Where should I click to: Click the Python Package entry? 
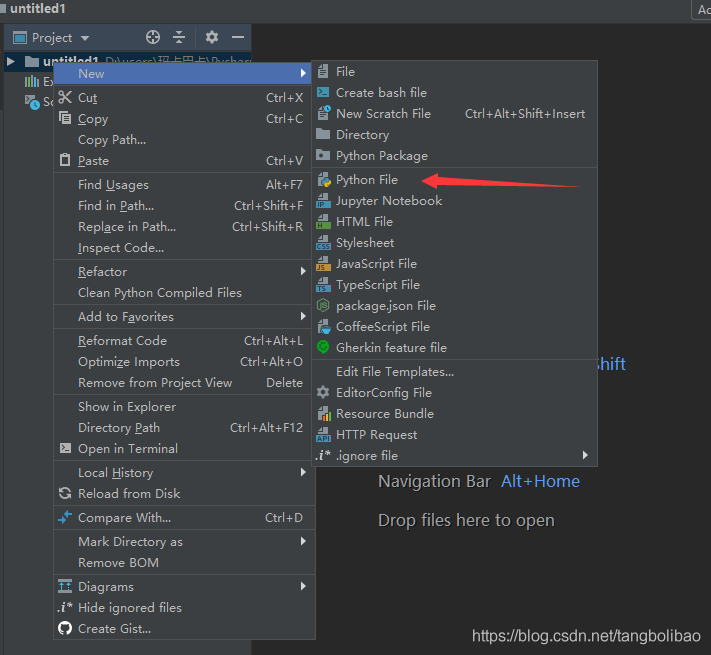pos(381,156)
